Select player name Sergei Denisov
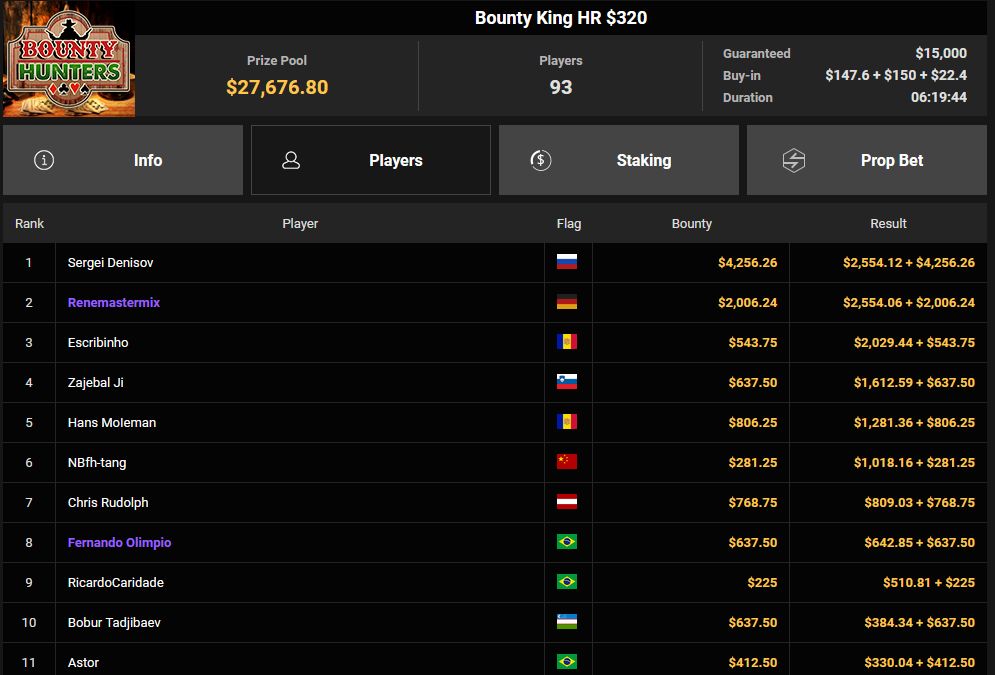This screenshot has height=675, width=995. (x=110, y=263)
